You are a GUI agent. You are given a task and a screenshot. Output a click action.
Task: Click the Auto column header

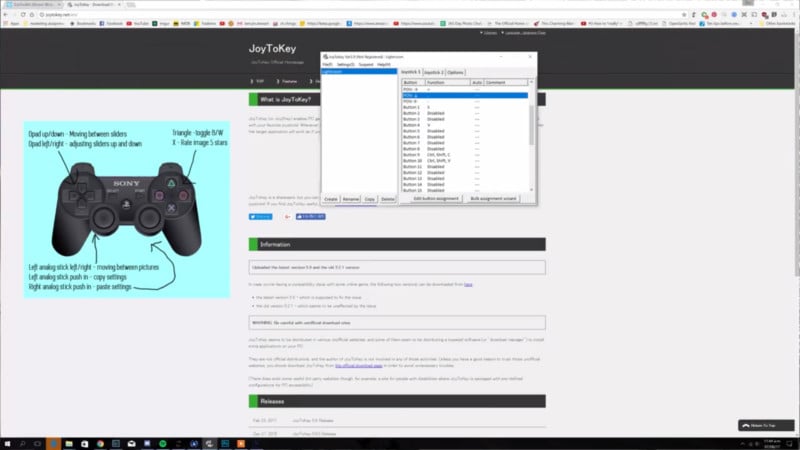click(477, 82)
